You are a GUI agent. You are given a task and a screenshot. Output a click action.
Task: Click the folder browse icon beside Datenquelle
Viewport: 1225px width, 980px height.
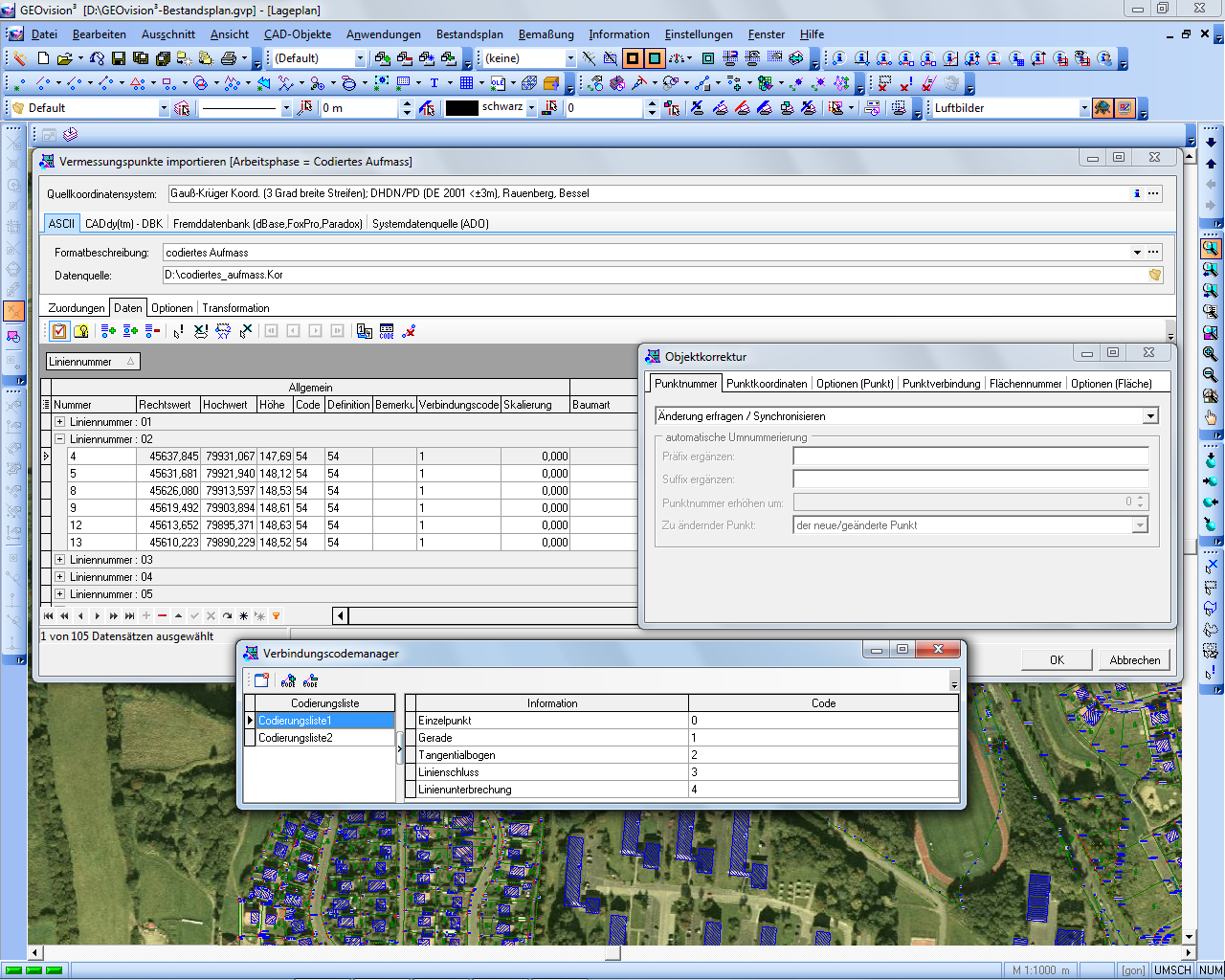(1155, 275)
